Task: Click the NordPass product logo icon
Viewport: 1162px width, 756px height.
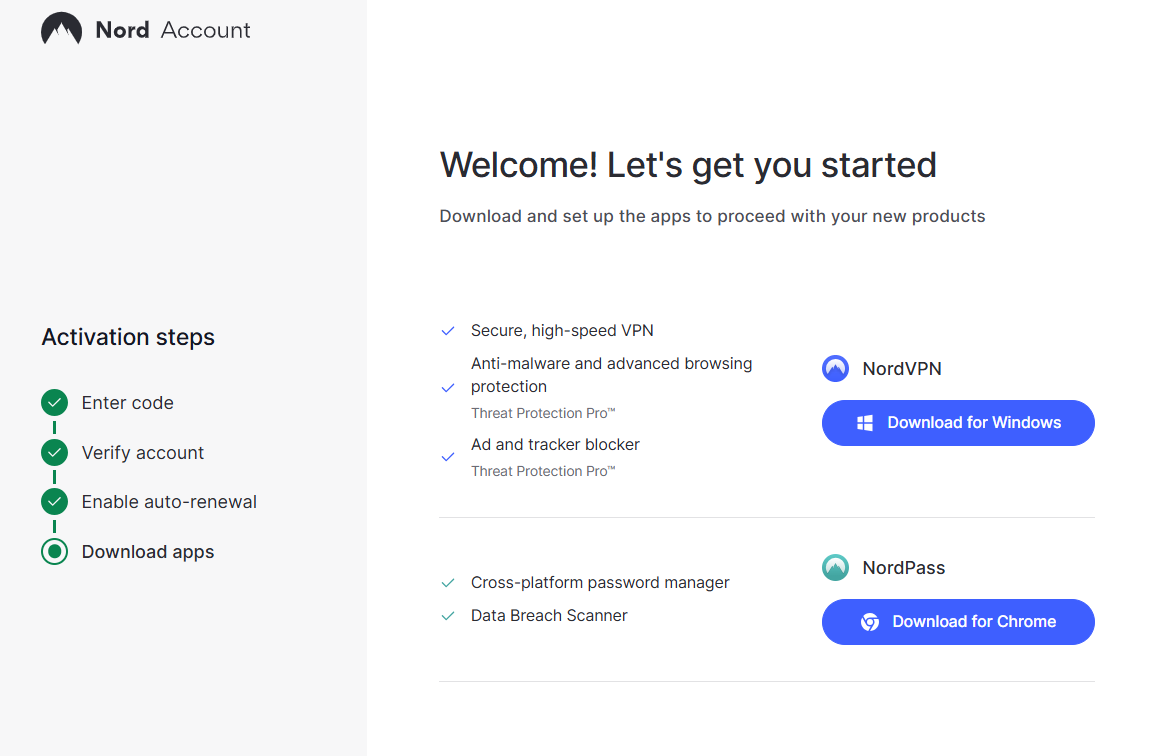Action: click(835, 568)
